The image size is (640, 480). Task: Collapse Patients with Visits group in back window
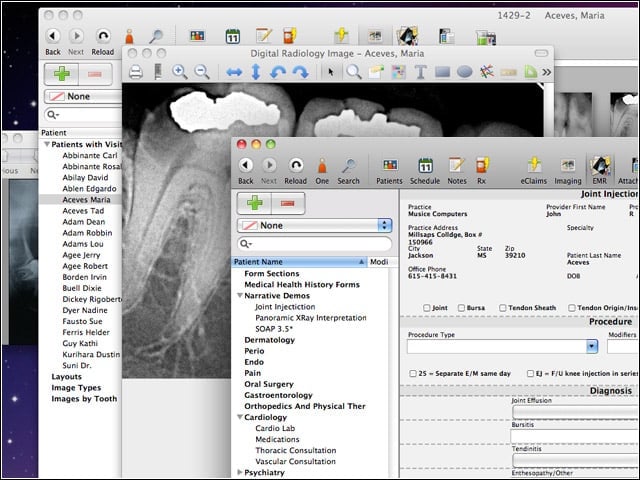pos(47,144)
